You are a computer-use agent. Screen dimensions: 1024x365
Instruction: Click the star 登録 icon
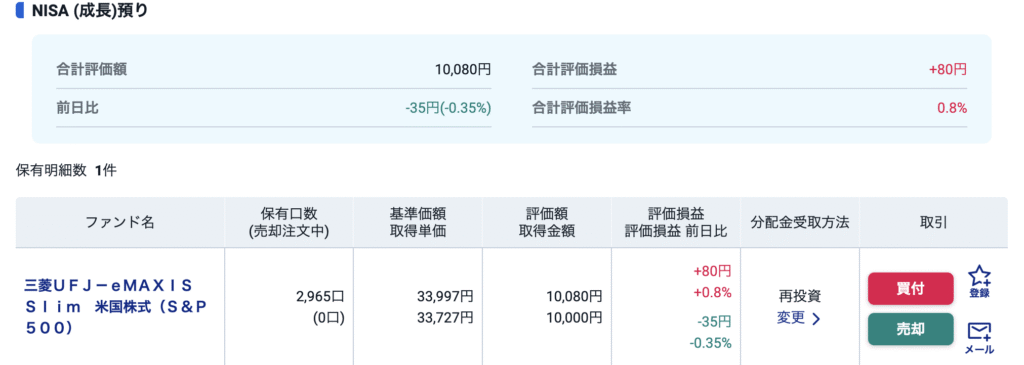[x=979, y=281]
